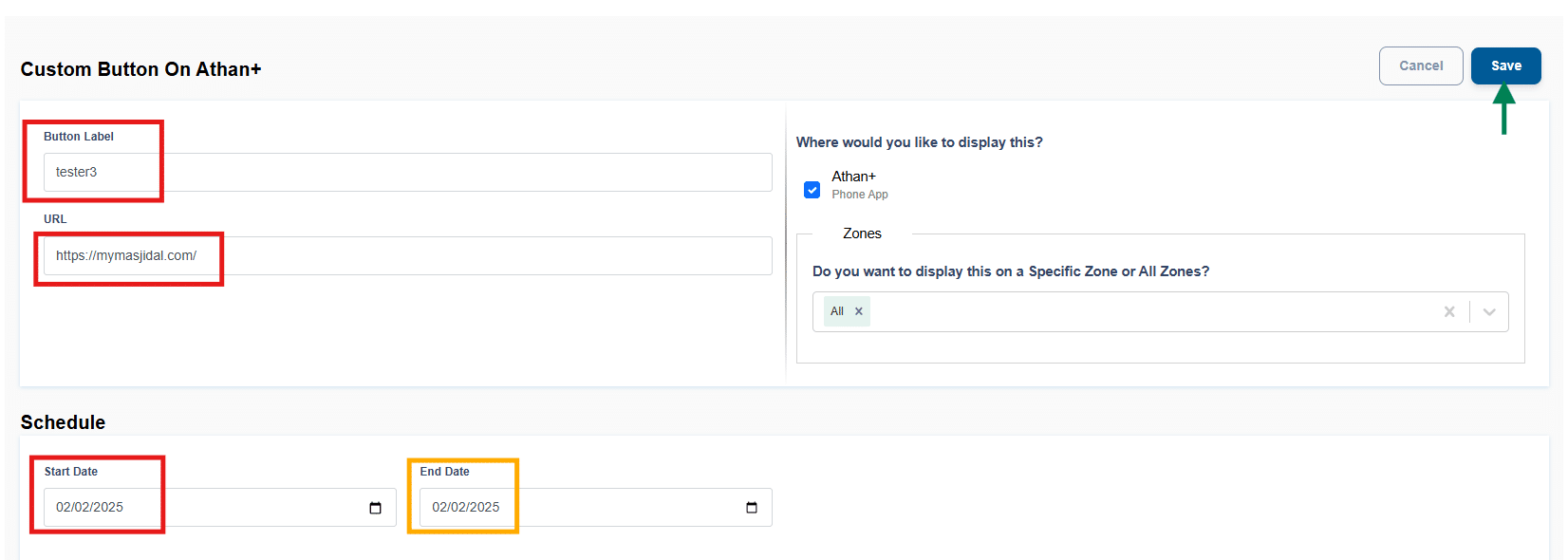
Task: Click the 'Schedule' section heading
Action: [x=63, y=422]
